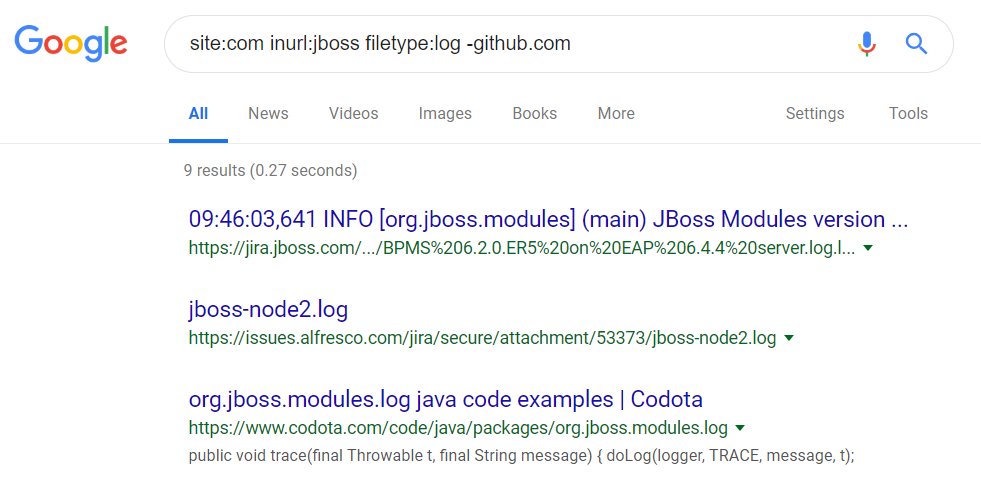981x481 pixels.
Task: Expand dropdown arrow beside issues.alfresco.com URL
Action: point(789,338)
